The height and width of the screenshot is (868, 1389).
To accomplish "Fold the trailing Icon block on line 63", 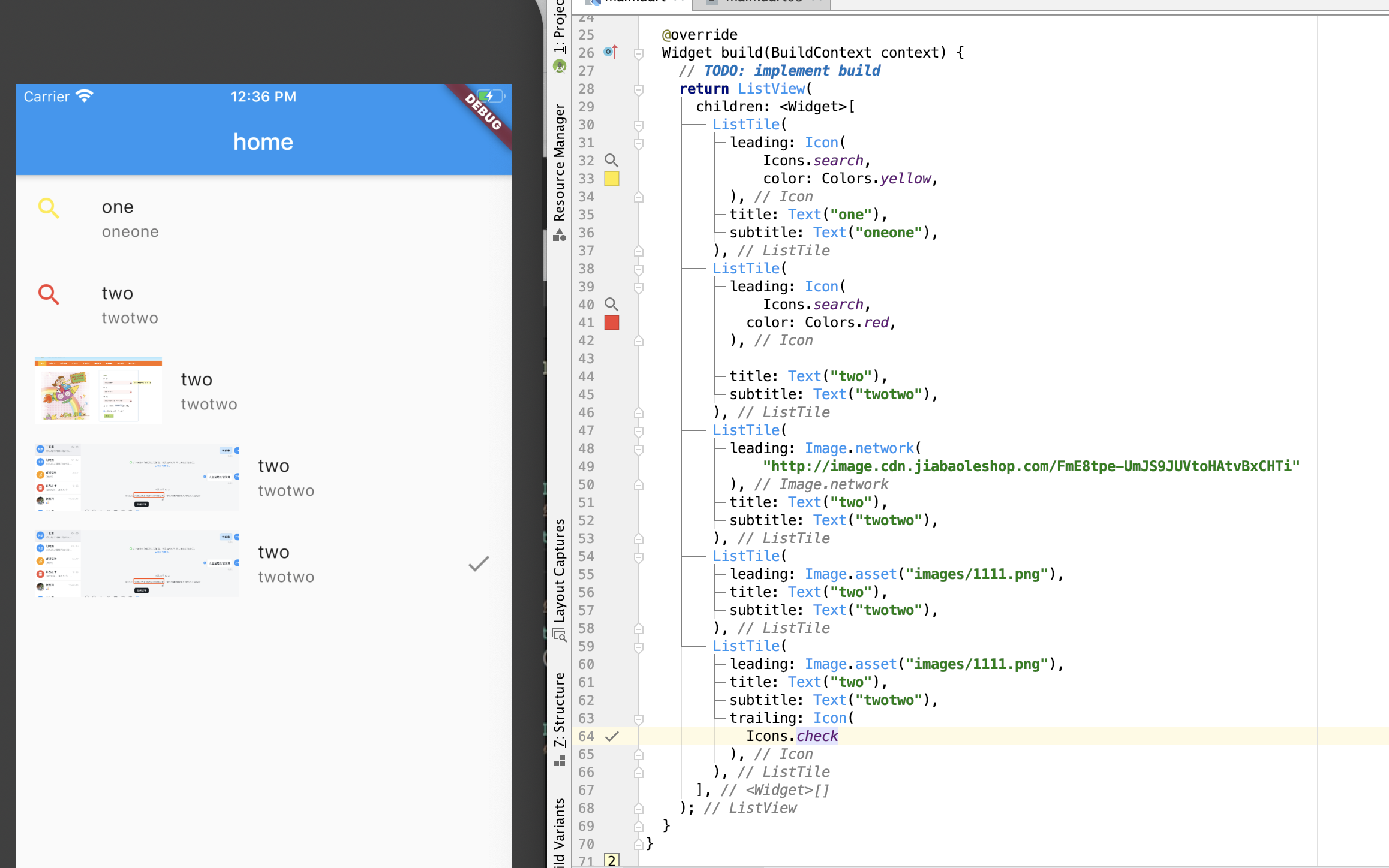I will pos(639,719).
